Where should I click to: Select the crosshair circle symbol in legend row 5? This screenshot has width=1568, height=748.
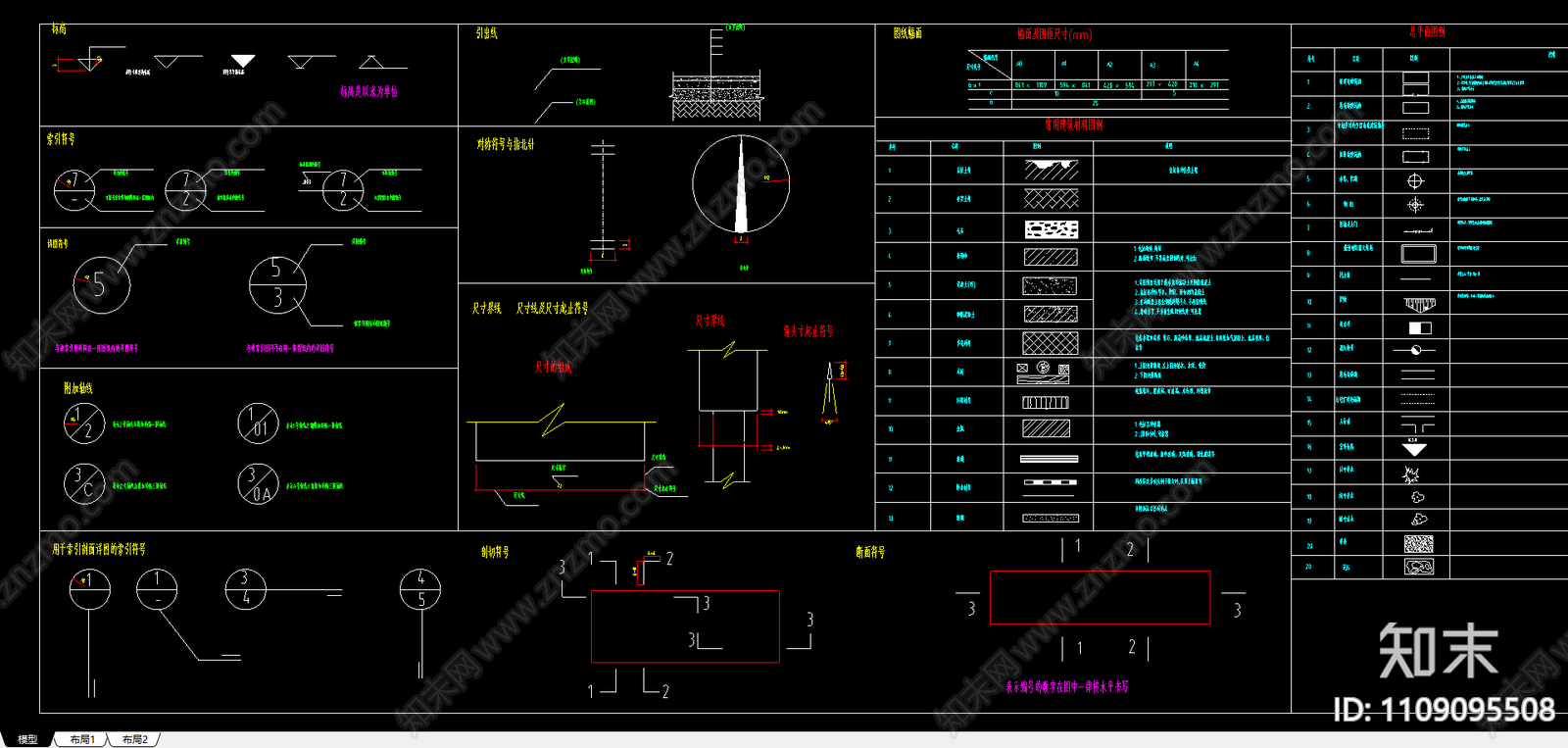(1415, 180)
